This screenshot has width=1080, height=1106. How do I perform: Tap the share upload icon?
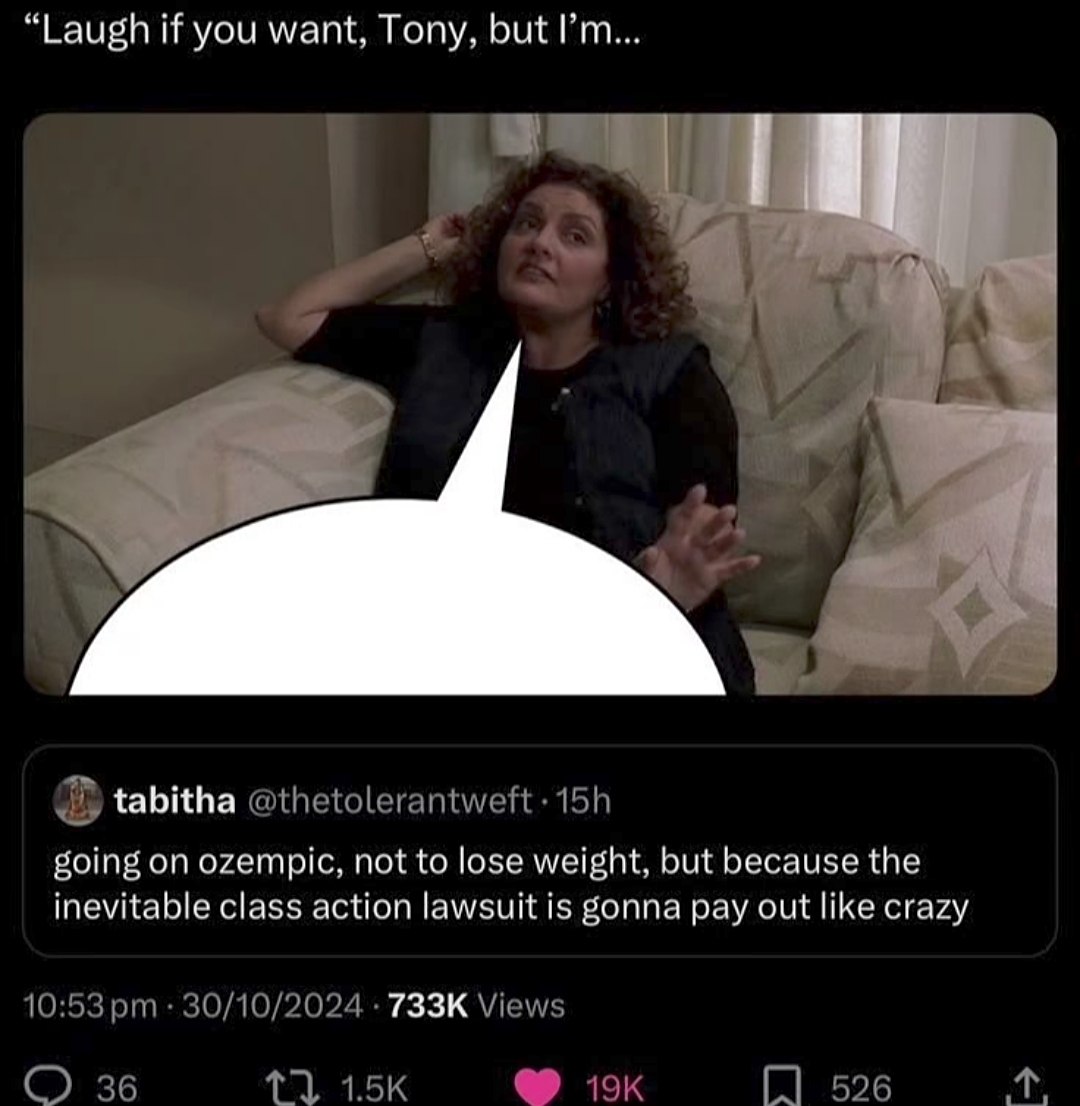tap(1030, 1087)
